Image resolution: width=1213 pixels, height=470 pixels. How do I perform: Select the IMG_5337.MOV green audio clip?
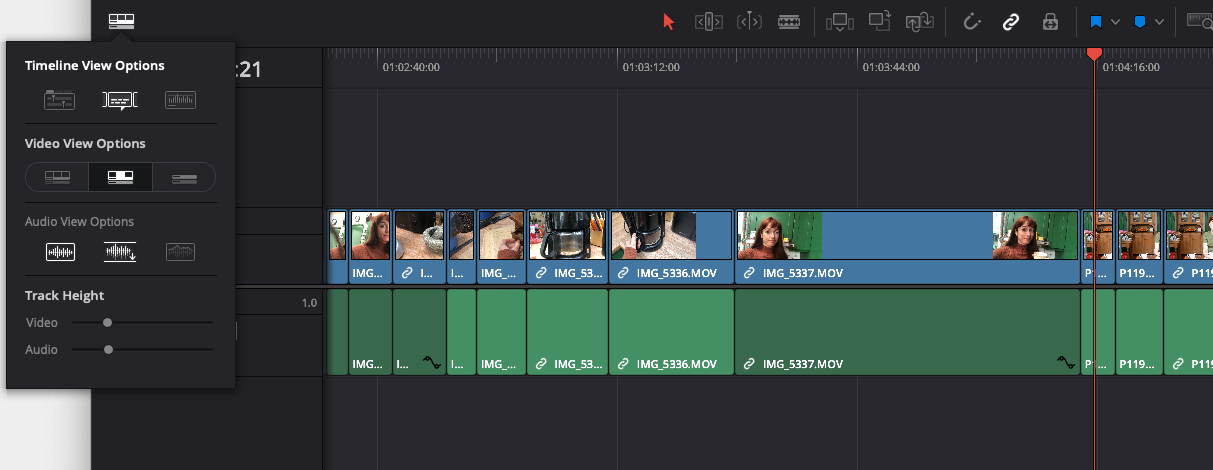tap(907, 332)
